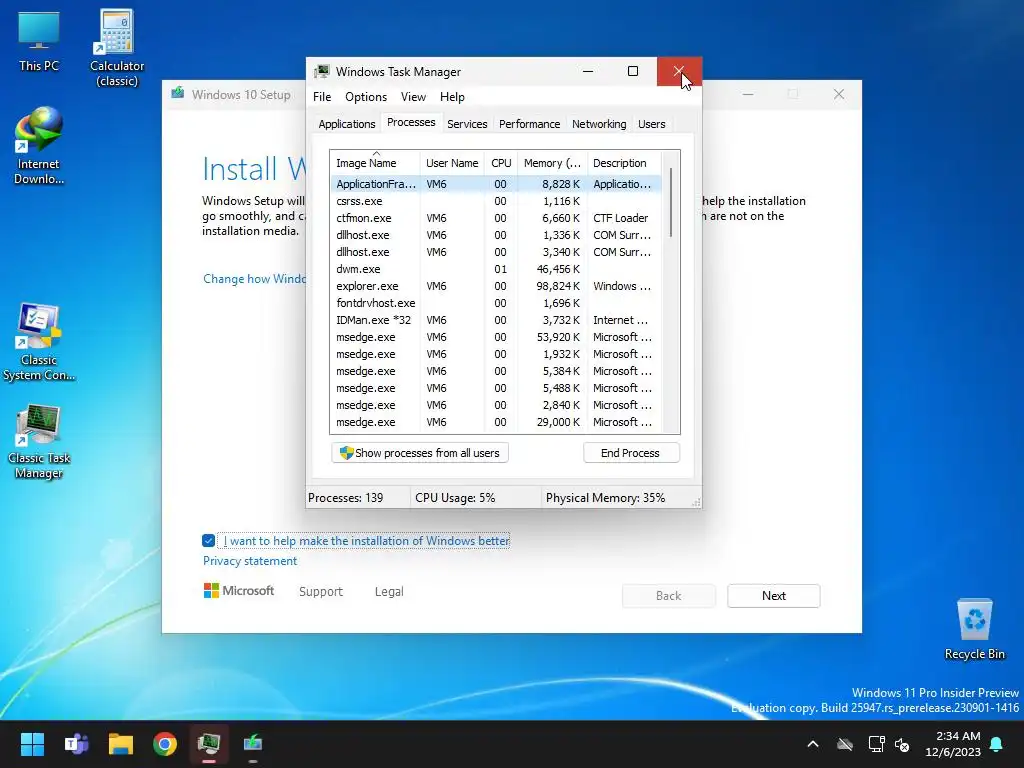Click the Microsoft logo in Setup
The height and width of the screenshot is (768, 1024).
point(239,591)
